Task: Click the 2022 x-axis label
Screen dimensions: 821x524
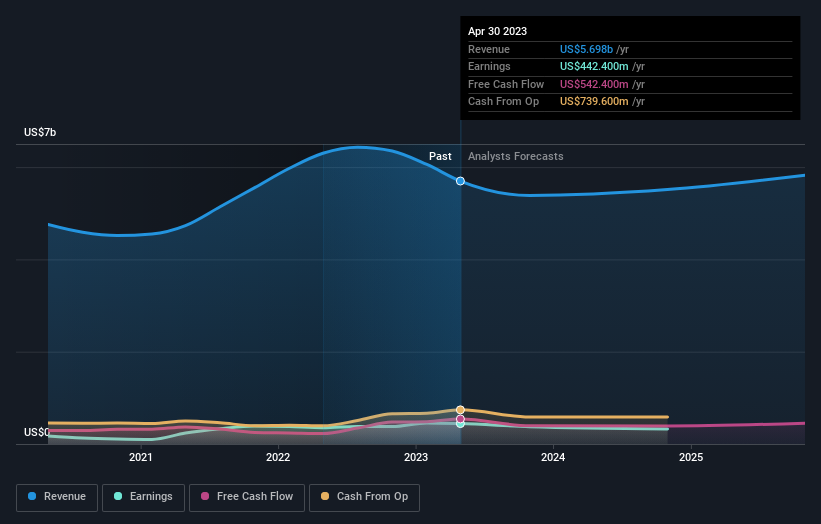Action: (278, 458)
